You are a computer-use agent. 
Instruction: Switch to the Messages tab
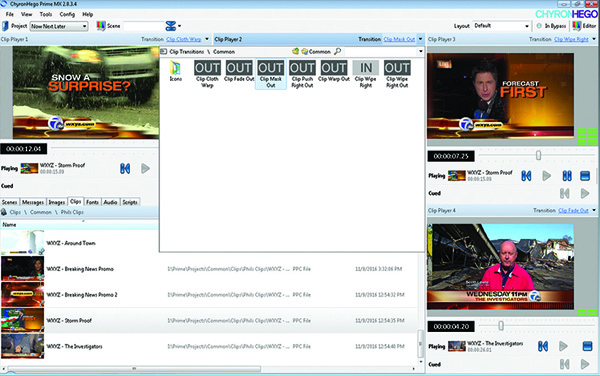pyautogui.click(x=33, y=202)
